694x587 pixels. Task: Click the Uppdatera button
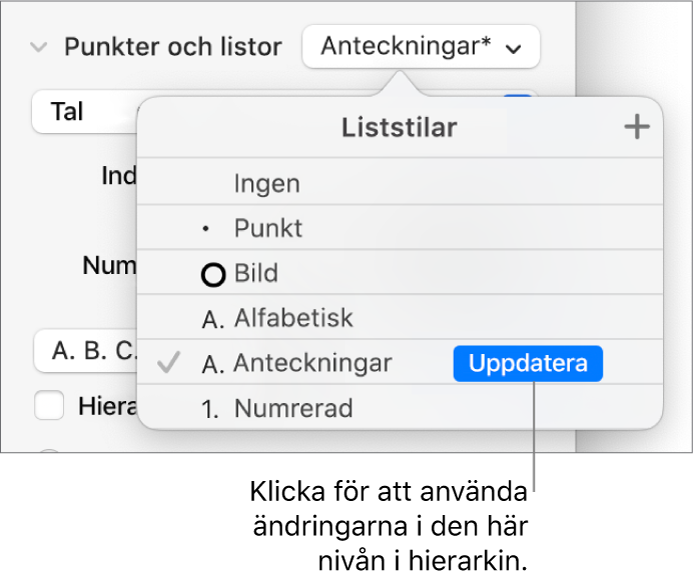[x=528, y=363]
